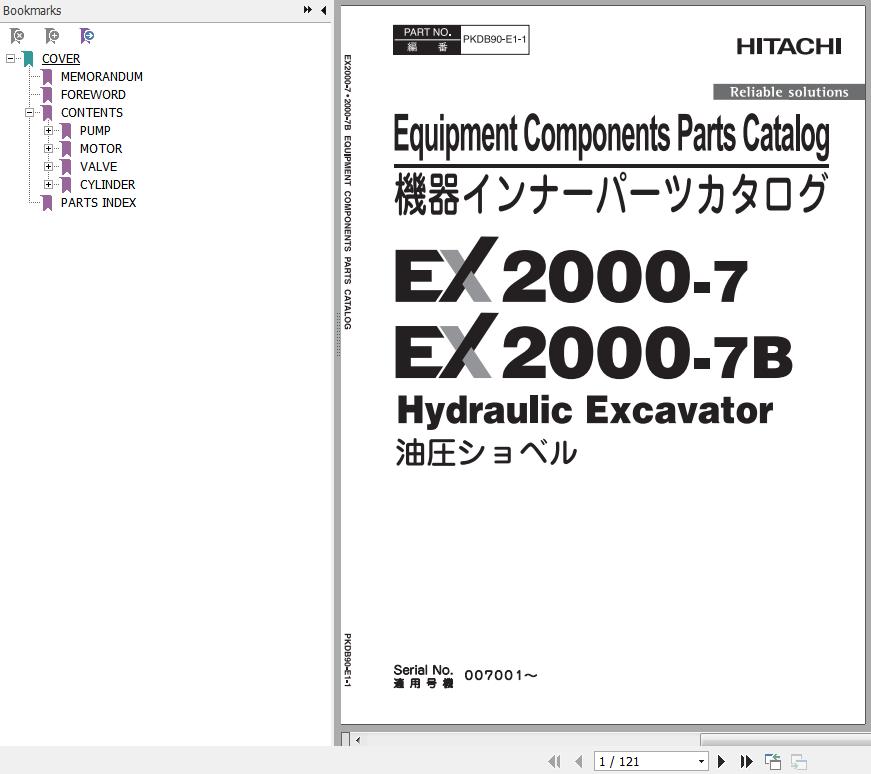The image size is (871, 774).
Task: Click the purple bookmark icon beside PARTS INDEX
Action: tap(47, 202)
